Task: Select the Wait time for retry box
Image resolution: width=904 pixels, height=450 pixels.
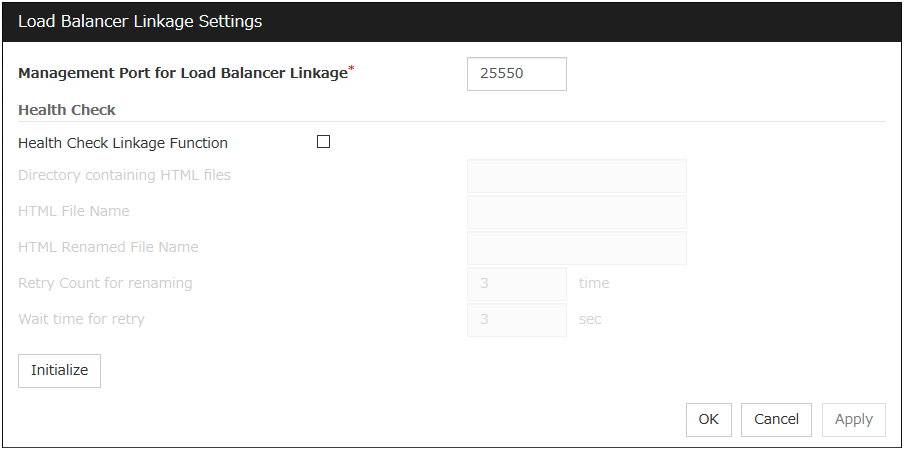Action: pos(516,320)
